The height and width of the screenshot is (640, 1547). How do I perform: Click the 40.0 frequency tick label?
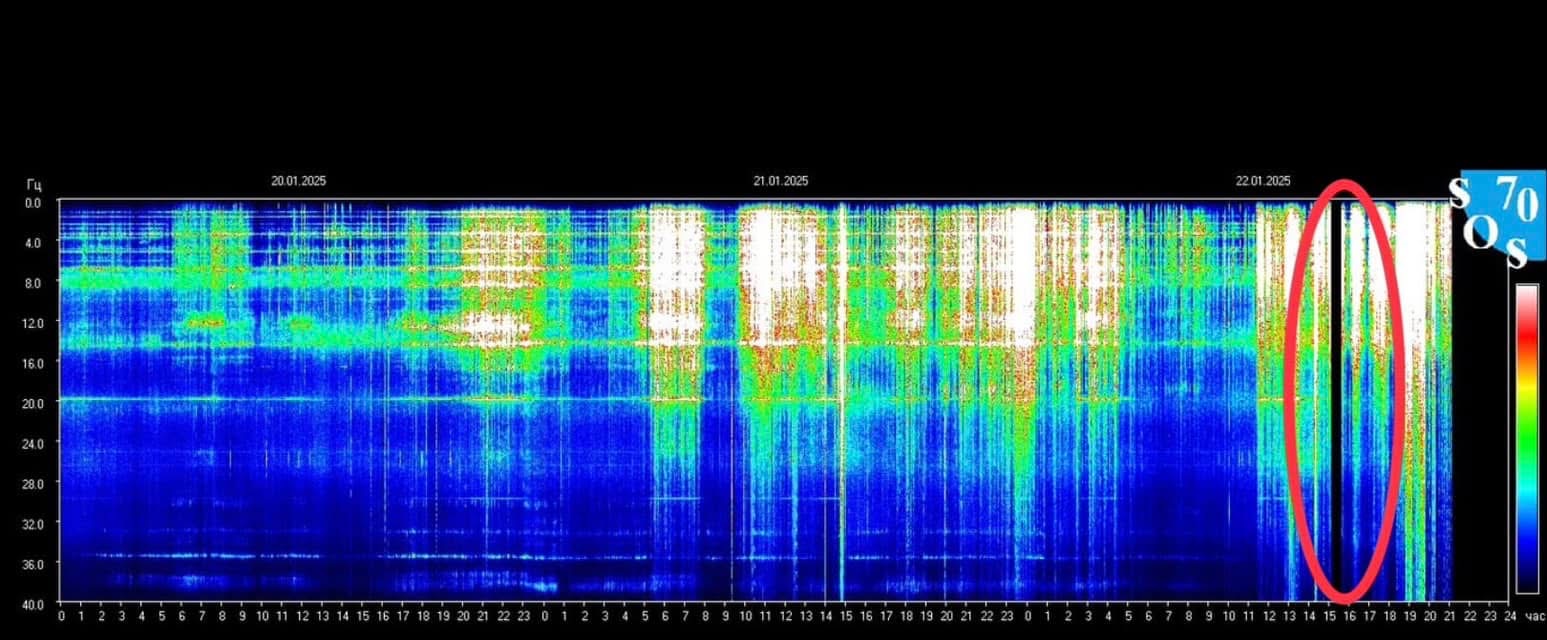click(x=32, y=604)
